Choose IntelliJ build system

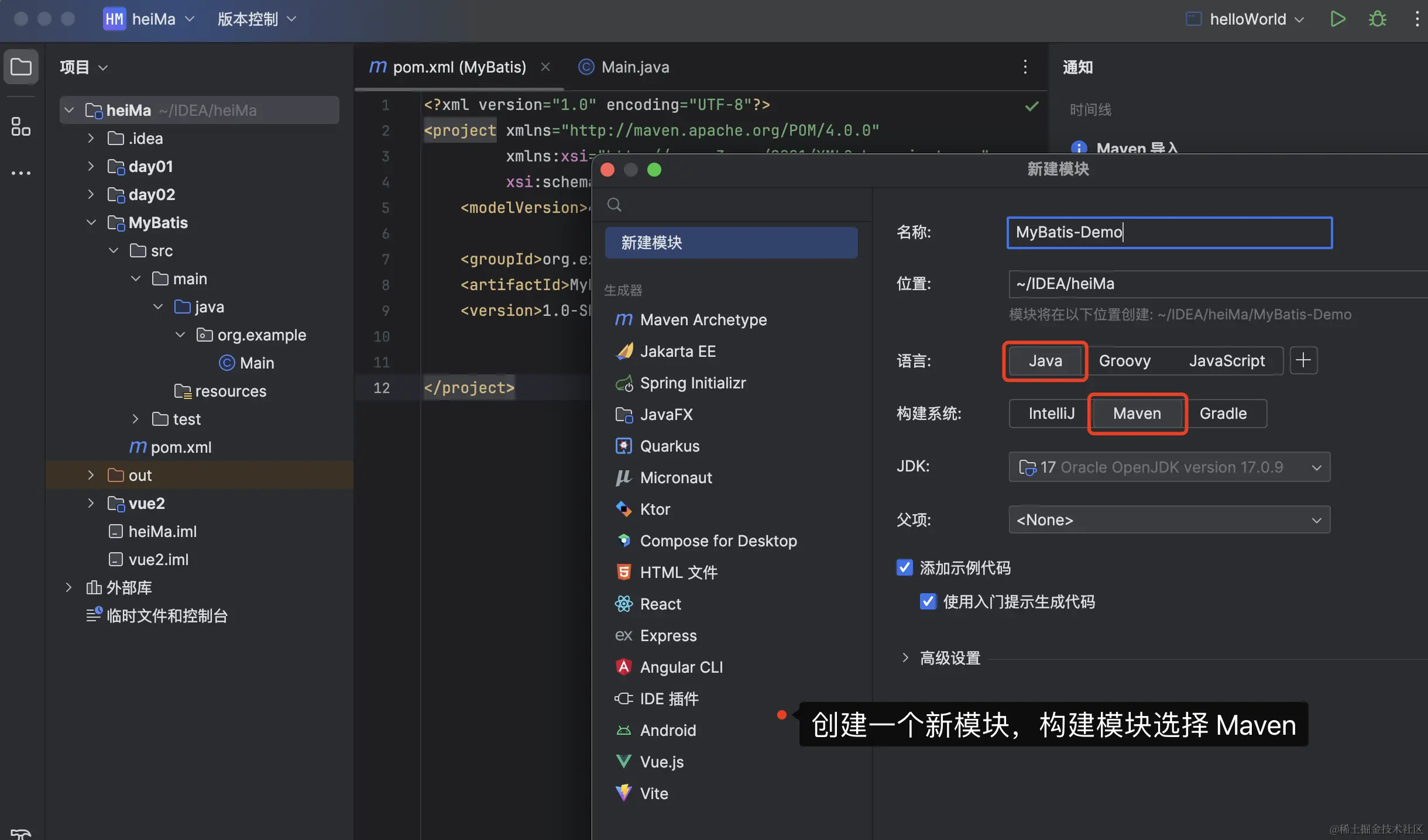pos(1051,414)
